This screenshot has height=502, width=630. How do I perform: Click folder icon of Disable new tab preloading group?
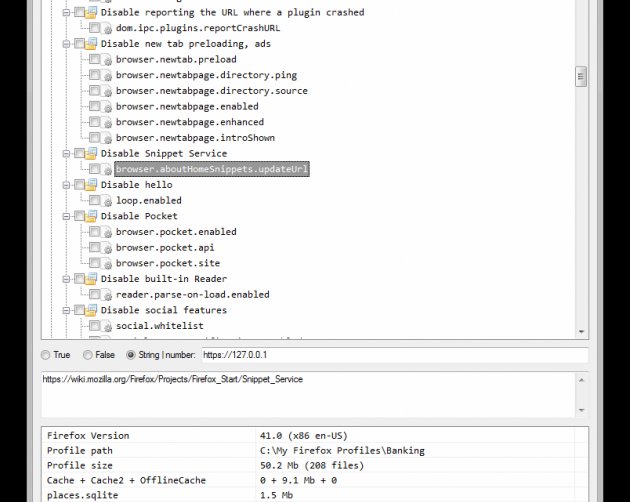[91, 43]
